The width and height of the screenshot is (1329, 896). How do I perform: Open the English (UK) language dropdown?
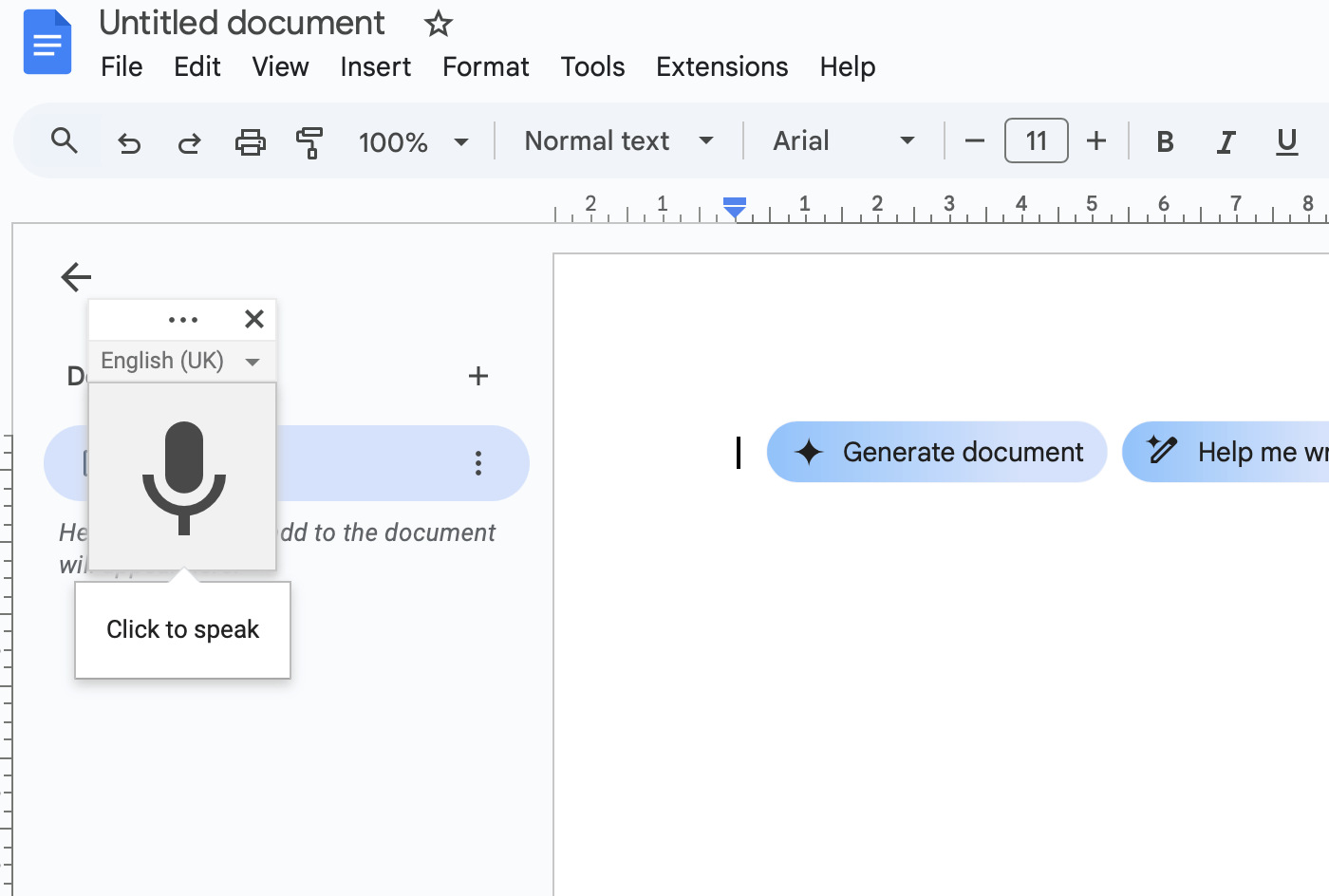(x=178, y=361)
